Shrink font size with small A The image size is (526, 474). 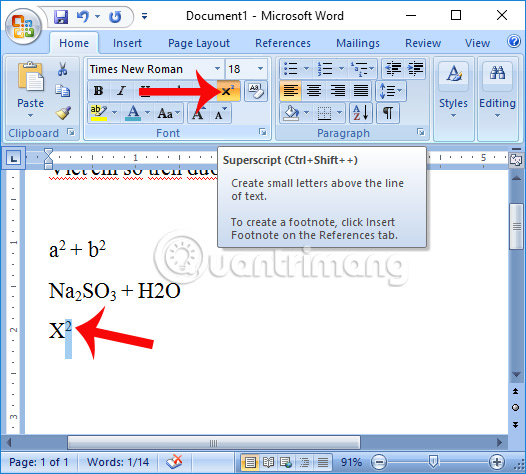(220, 113)
